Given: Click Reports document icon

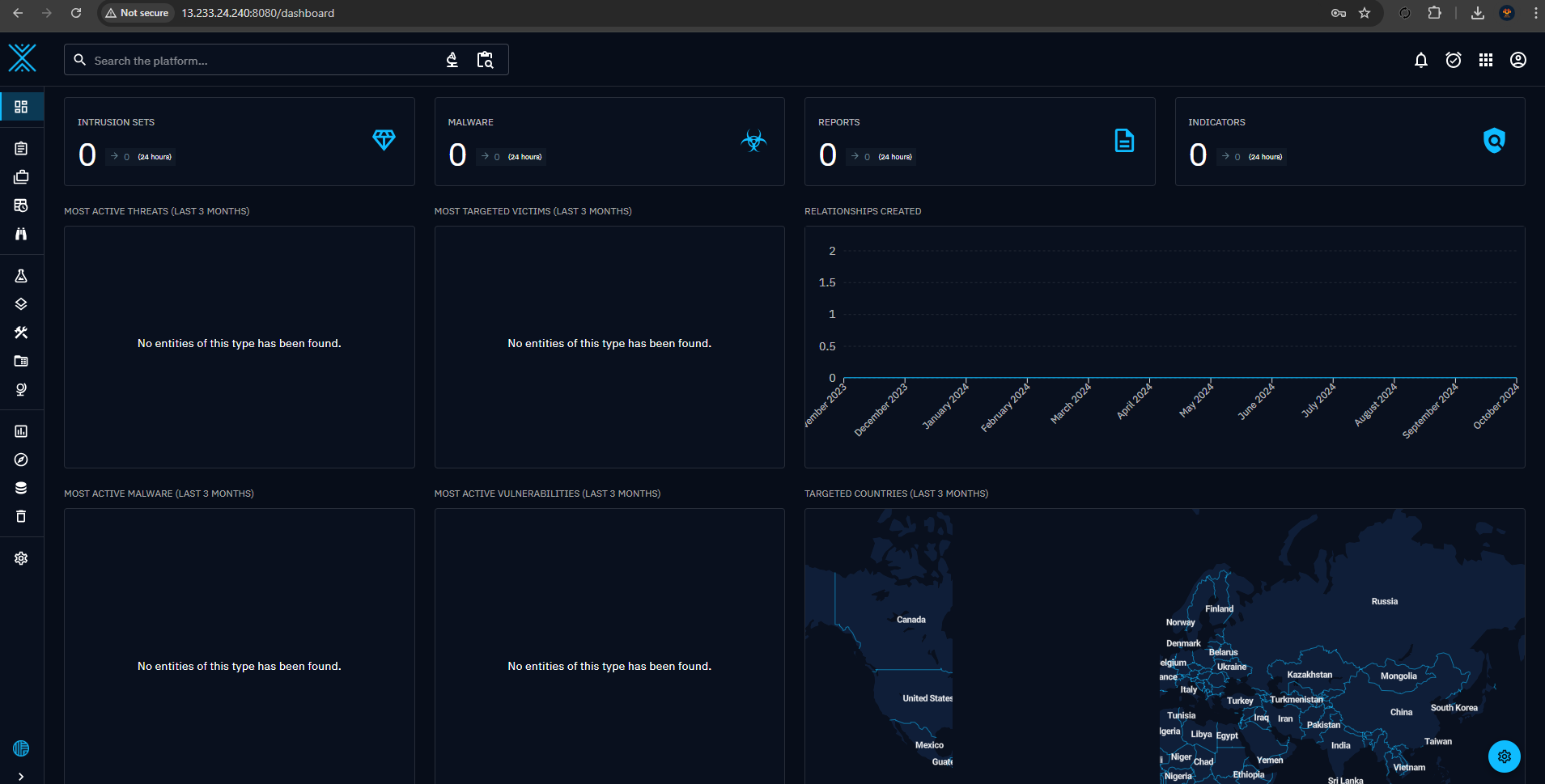Looking at the screenshot, I should [1124, 141].
